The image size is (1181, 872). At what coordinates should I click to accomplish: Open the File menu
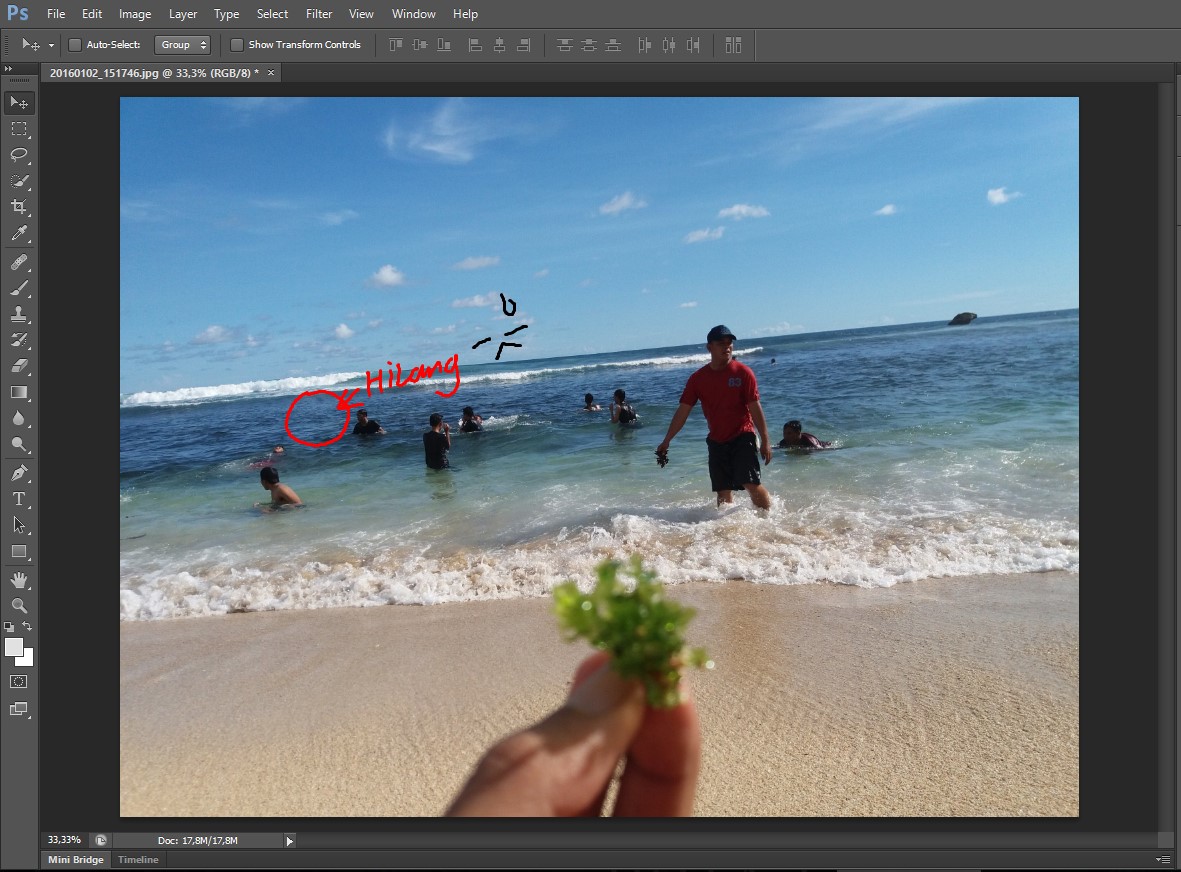tap(56, 14)
